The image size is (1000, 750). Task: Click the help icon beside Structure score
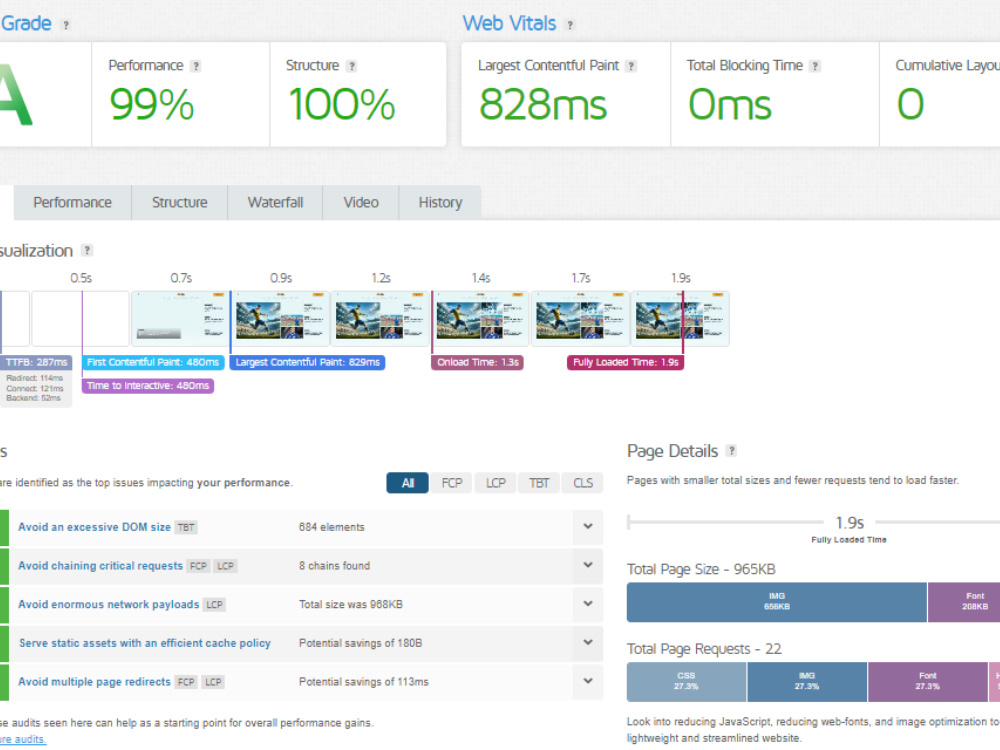[x=351, y=66]
